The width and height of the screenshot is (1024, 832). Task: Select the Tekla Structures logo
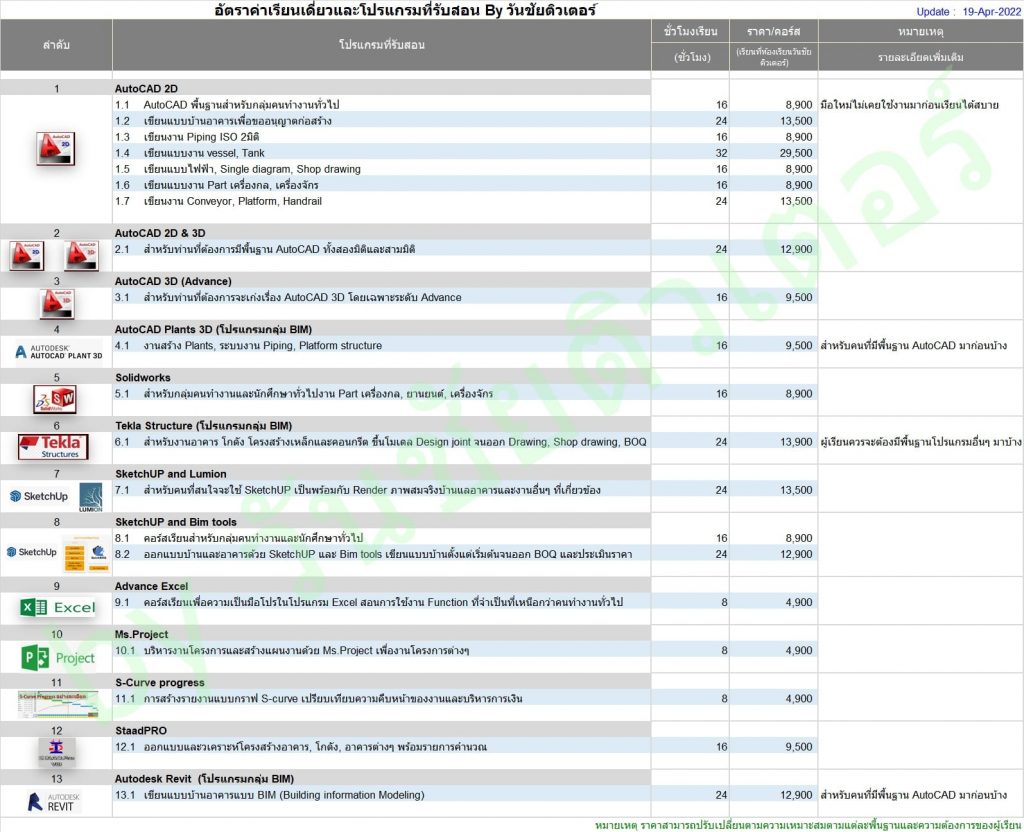[53, 447]
